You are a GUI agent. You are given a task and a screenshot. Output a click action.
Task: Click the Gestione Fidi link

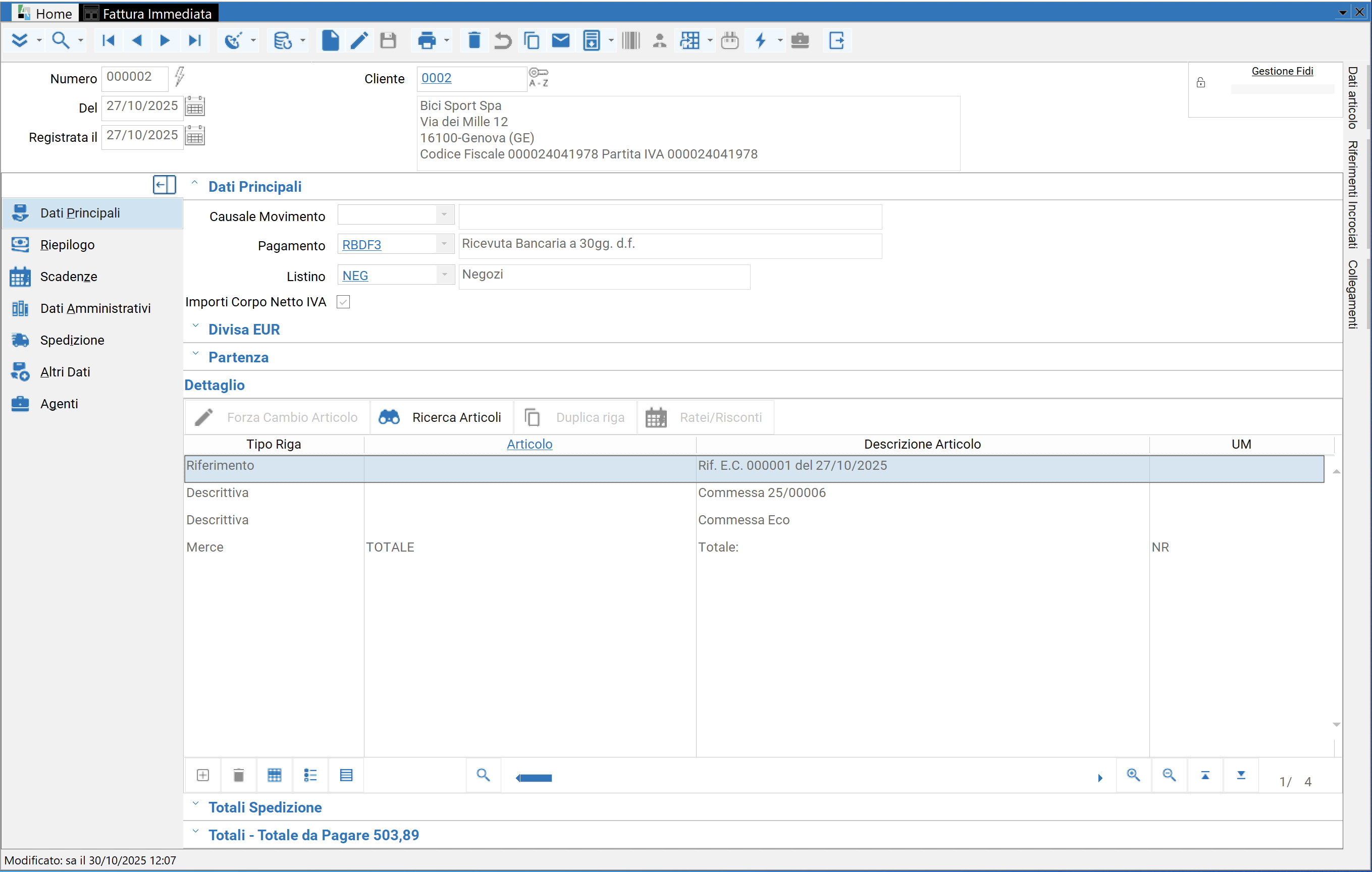click(1282, 71)
